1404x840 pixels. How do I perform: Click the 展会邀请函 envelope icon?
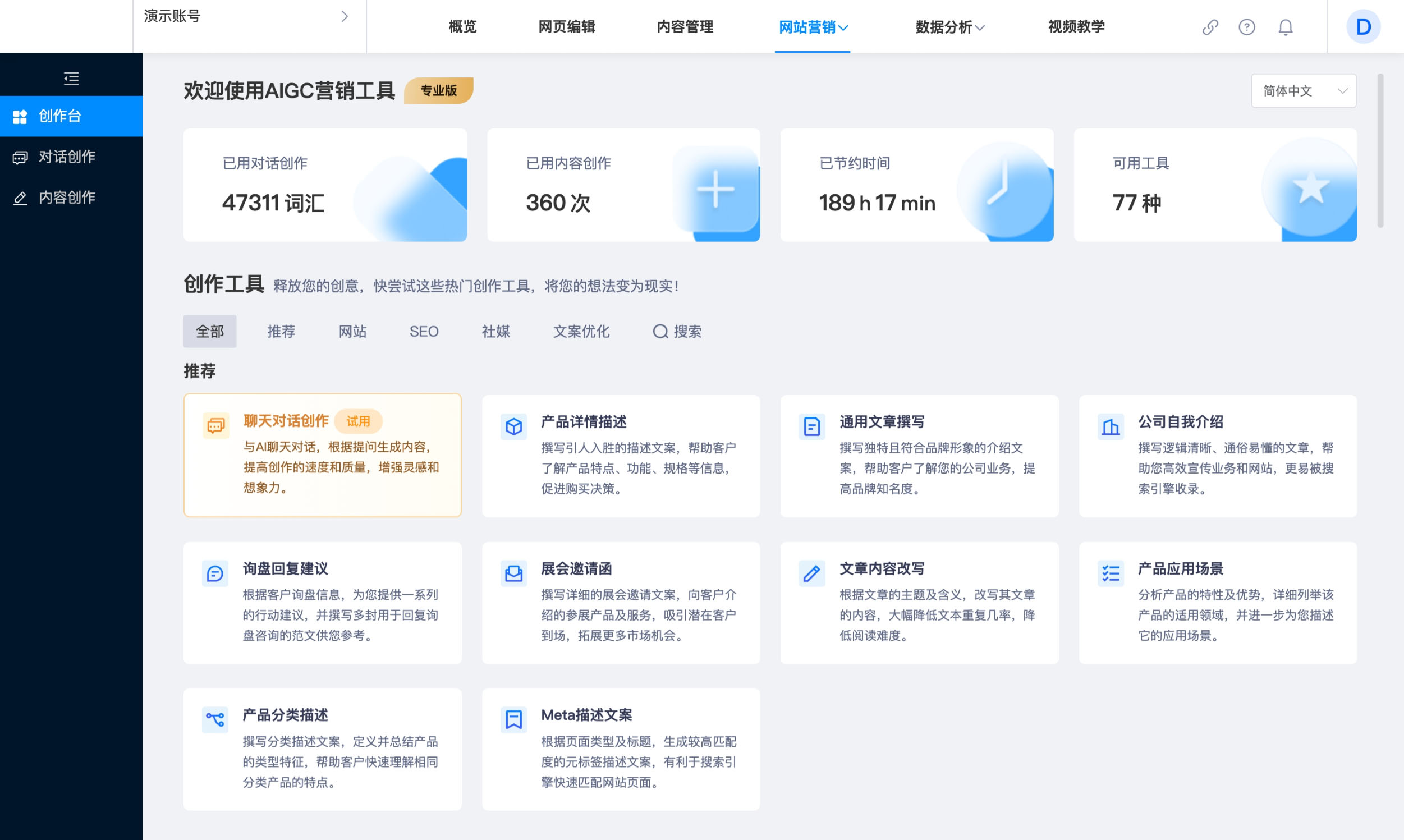coord(513,573)
